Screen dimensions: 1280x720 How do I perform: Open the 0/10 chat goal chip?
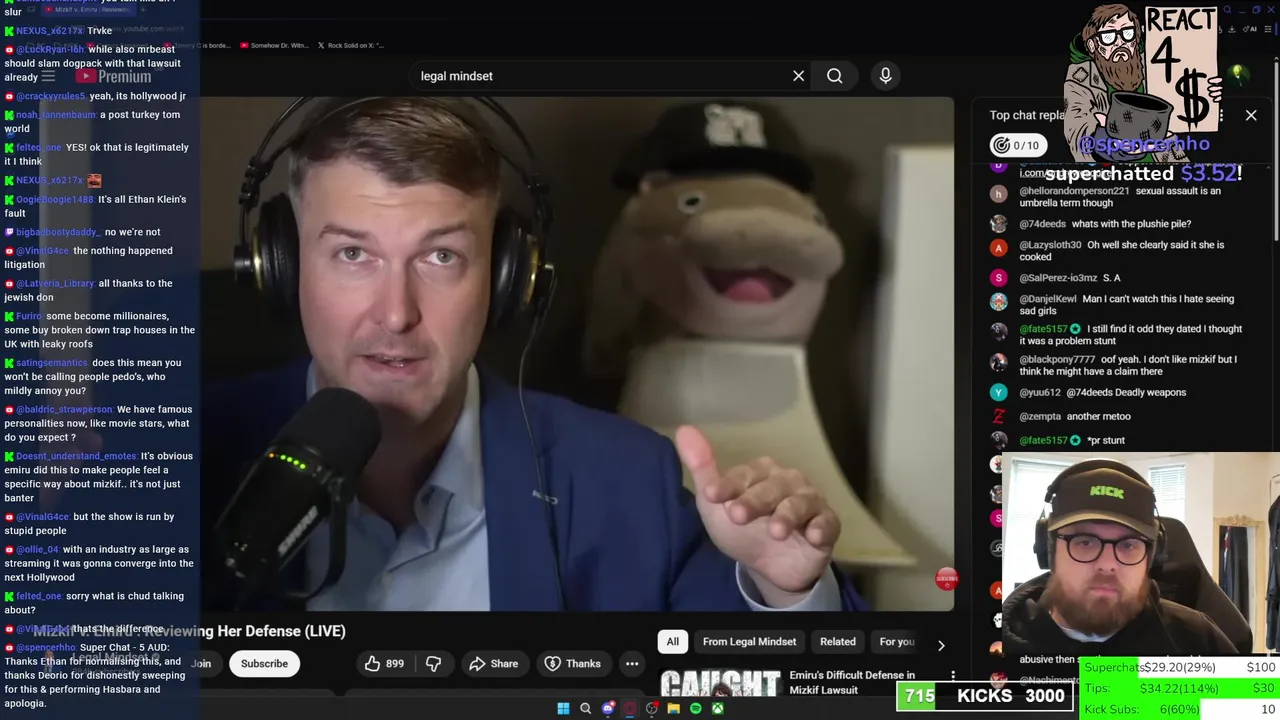tap(1016, 145)
